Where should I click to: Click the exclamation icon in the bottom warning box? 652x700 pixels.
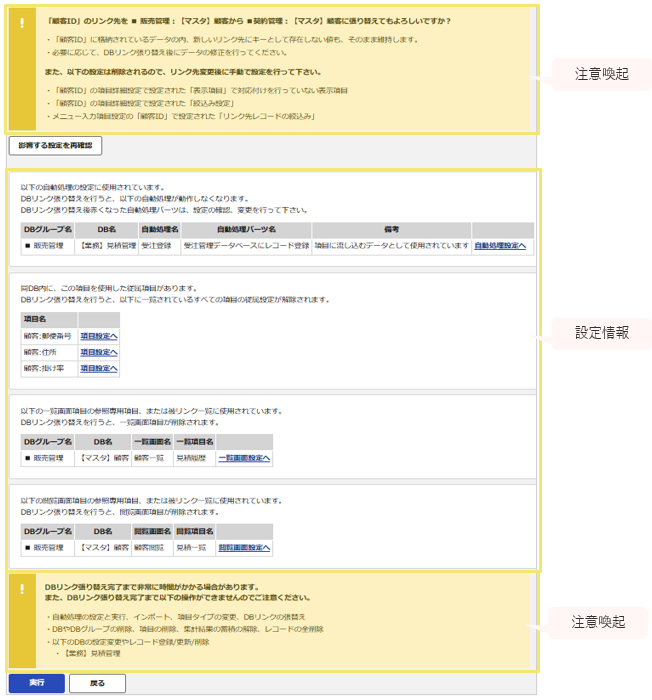pos(22,588)
